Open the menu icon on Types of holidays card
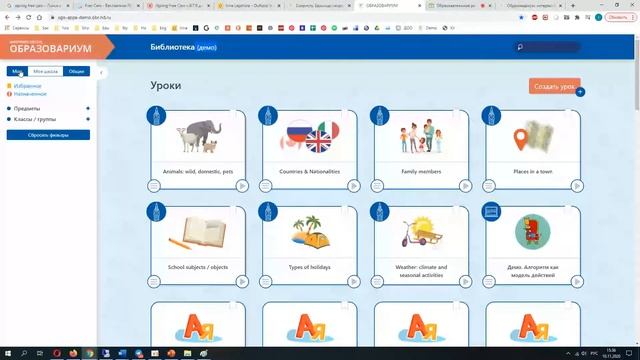This screenshot has width=640, height=360. (x=265, y=282)
